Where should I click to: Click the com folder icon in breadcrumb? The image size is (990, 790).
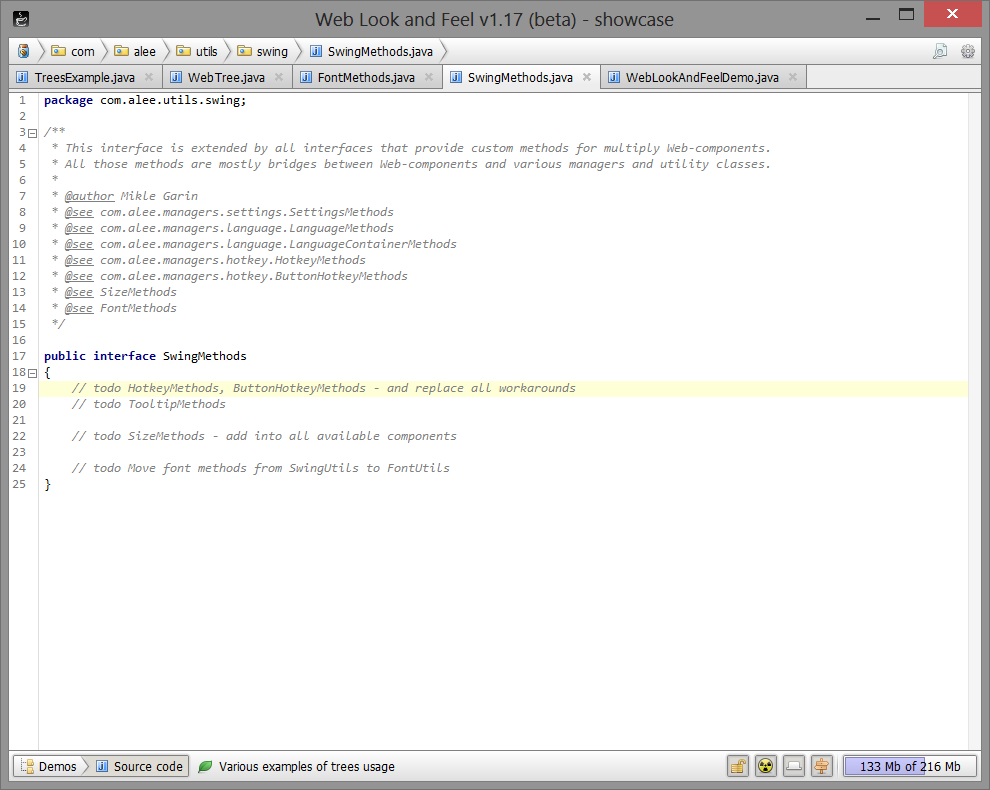coord(58,51)
